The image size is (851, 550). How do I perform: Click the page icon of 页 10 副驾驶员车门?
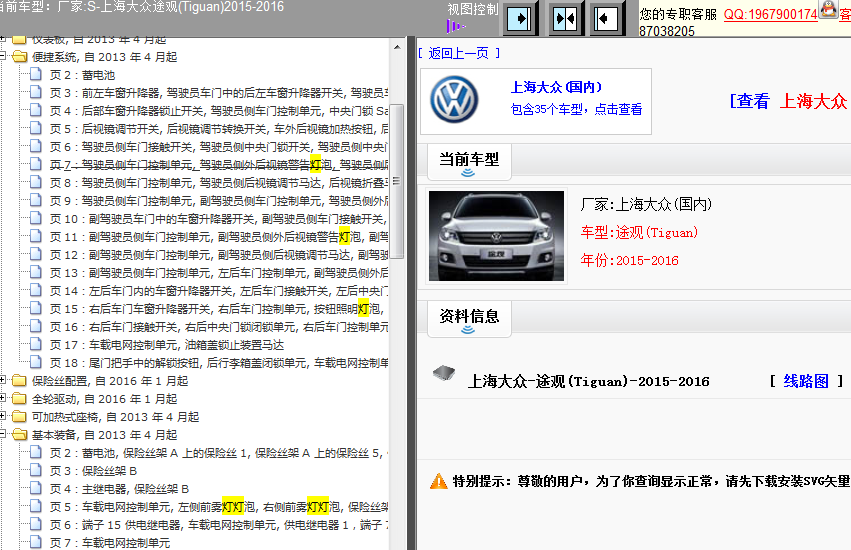coord(36,218)
